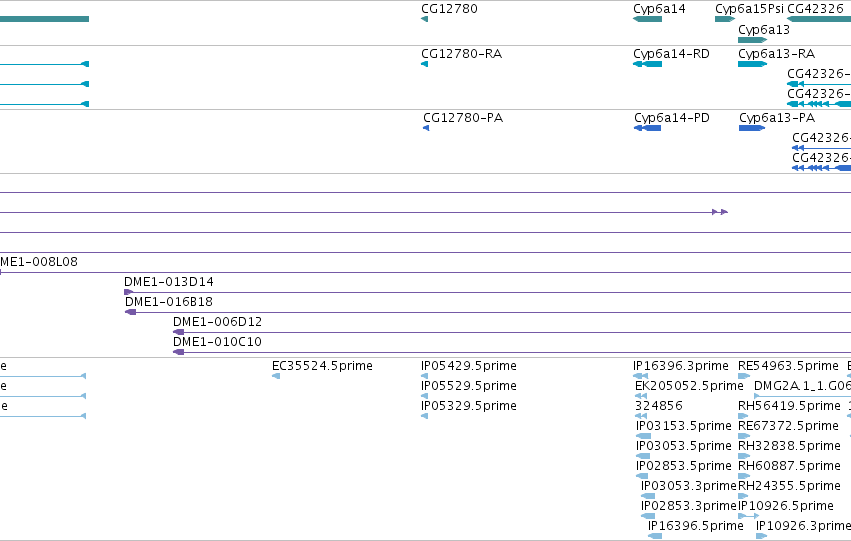
Task: Select the RH32838.5prime EST label
Action: (x=789, y=446)
